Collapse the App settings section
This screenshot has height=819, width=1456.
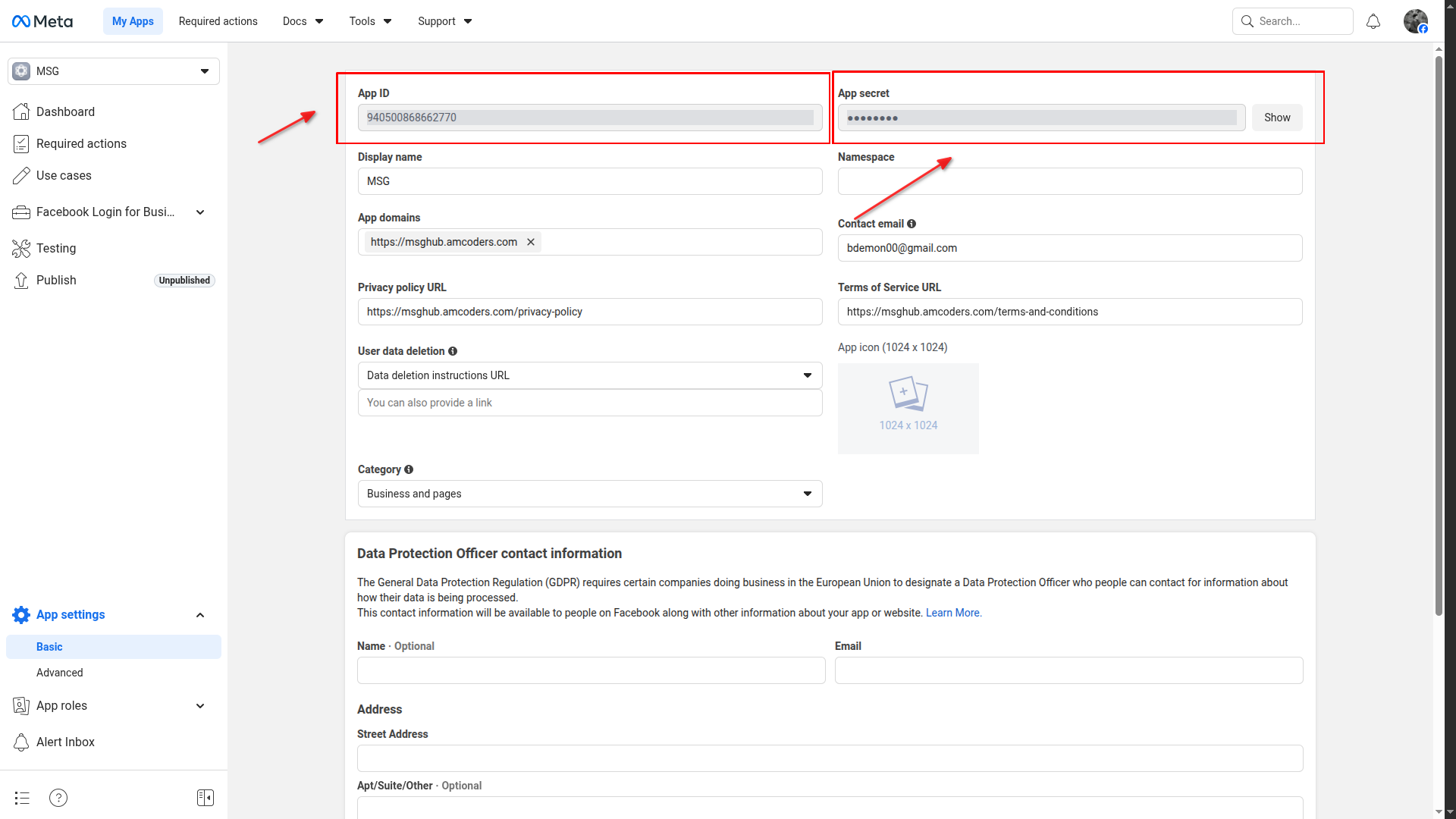pyautogui.click(x=200, y=615)
